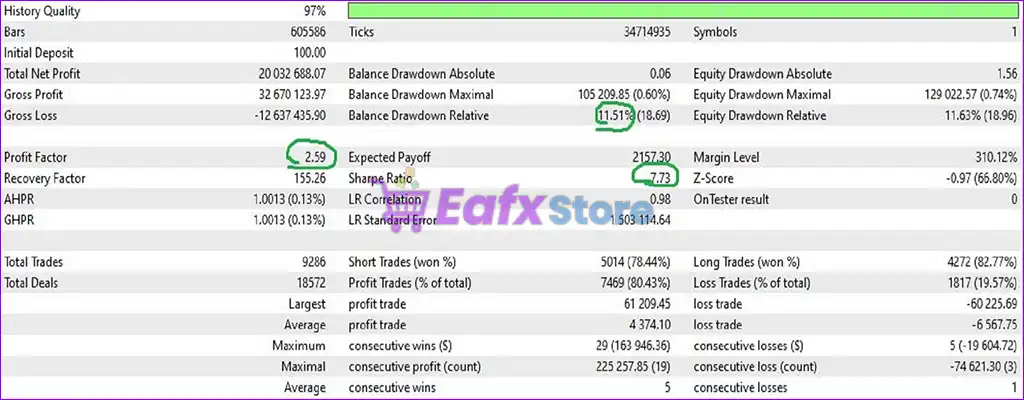Select the Symbols value 1
Image resolution: width=1024 pixels, height=400 pixels.
pyautogui.click(x=1014, y=32)
